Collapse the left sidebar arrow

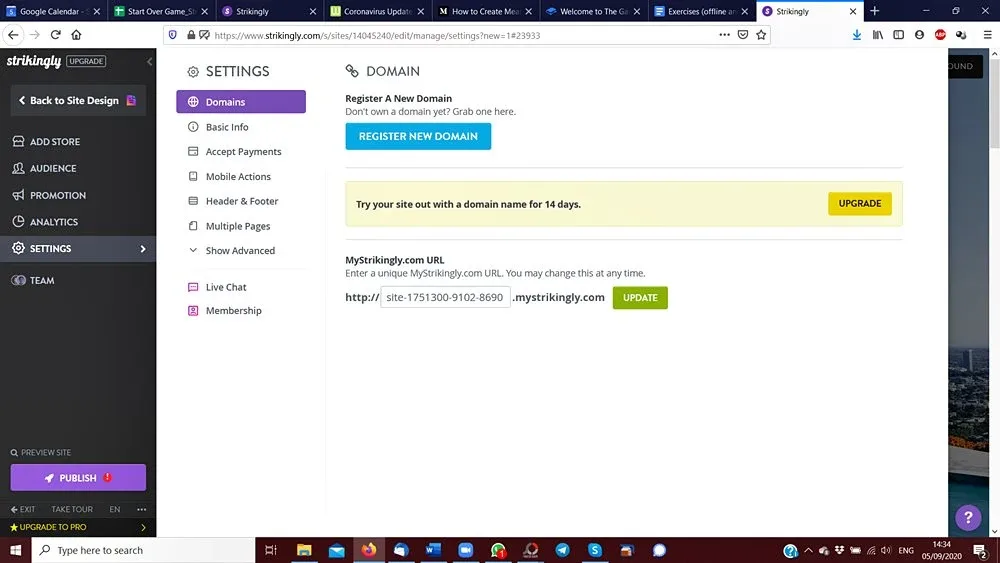149,62
